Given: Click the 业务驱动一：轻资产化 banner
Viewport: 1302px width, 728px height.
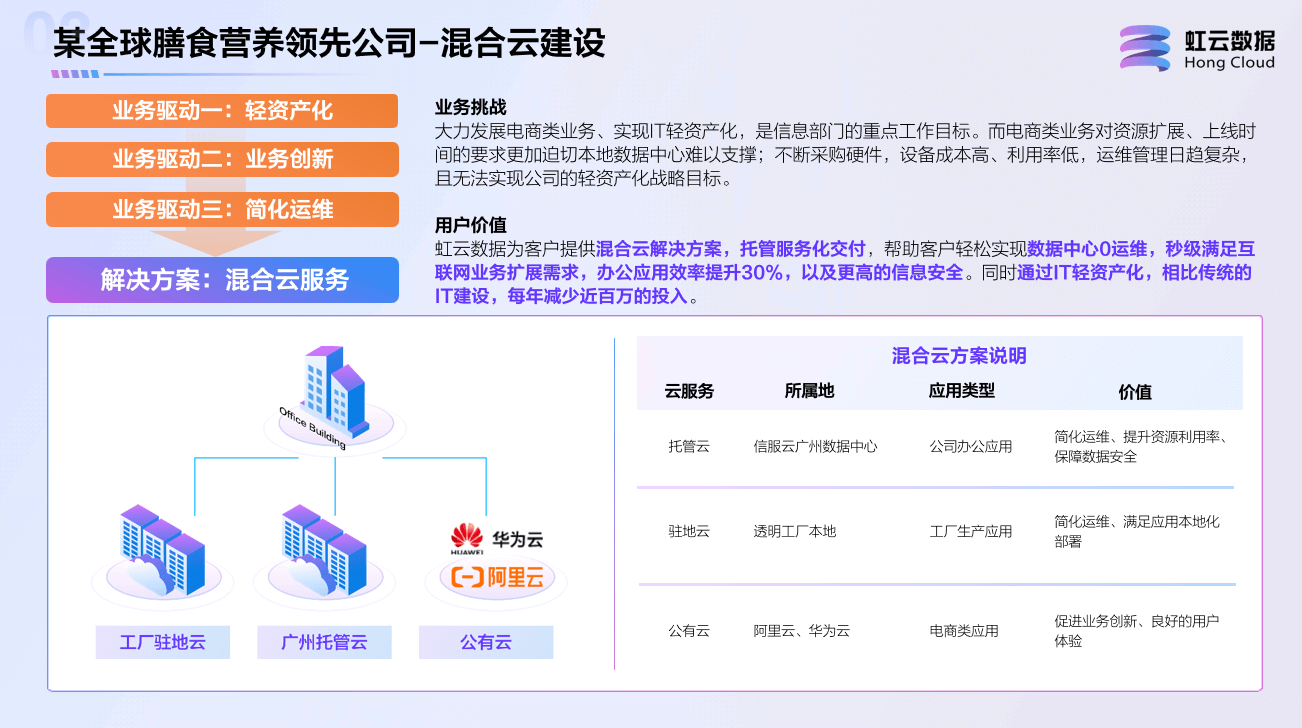Looking at the screenshot, I should click(x=222, y=111).
